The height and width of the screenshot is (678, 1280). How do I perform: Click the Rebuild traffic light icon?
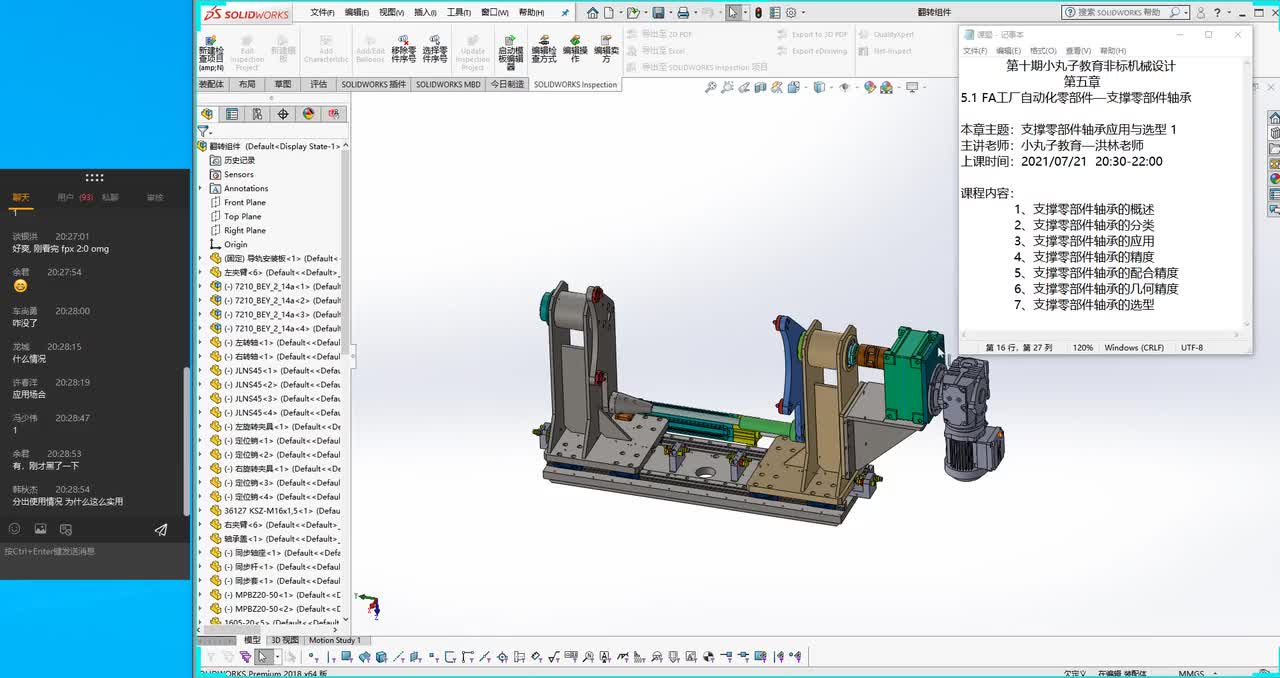(758, 13)
